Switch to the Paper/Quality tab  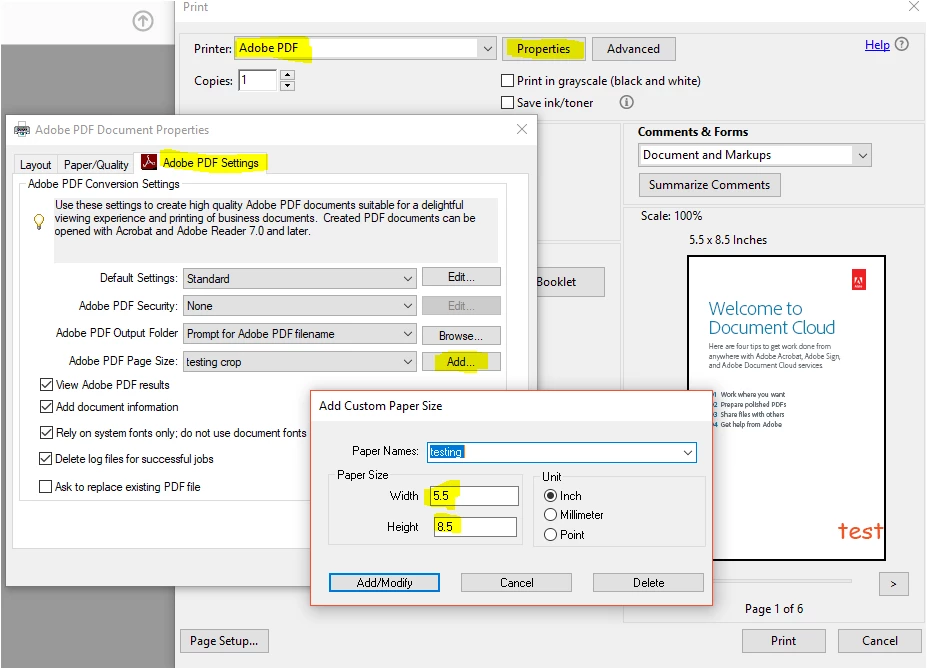[x=96, y=165]
